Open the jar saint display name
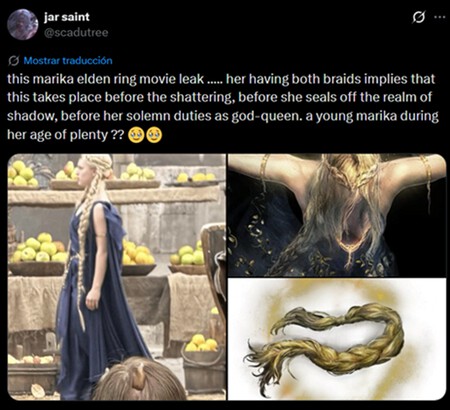450x410 pixels. pyautogui.click(x=66, y=17)
